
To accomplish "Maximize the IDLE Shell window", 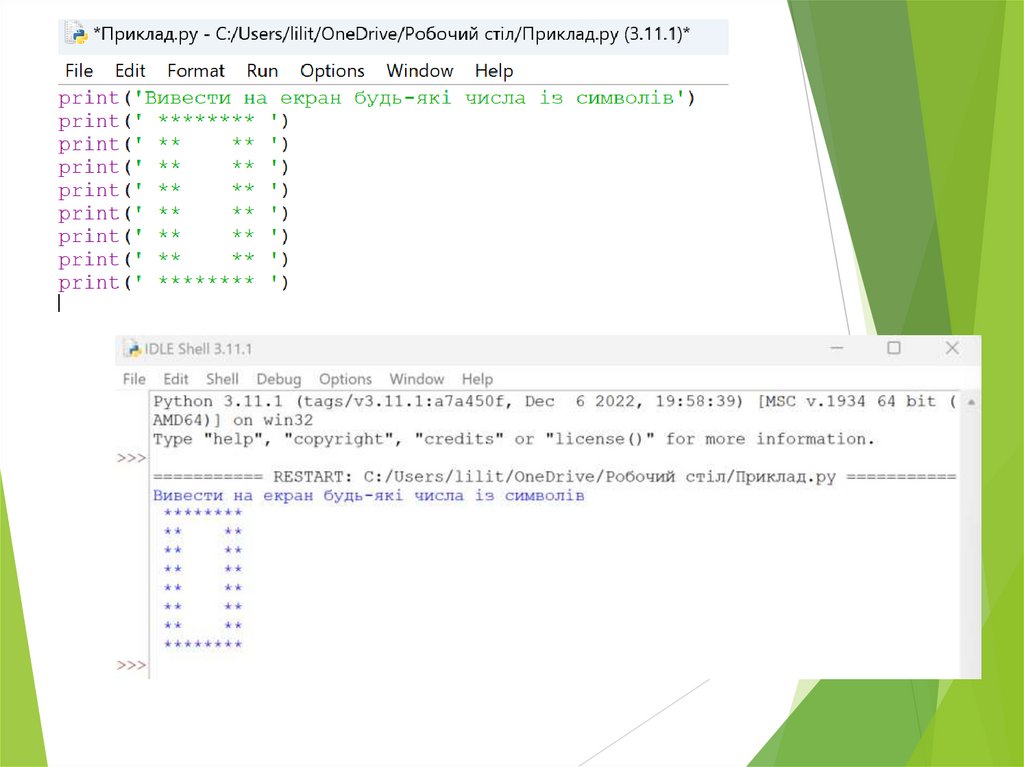I will point(894,348).
